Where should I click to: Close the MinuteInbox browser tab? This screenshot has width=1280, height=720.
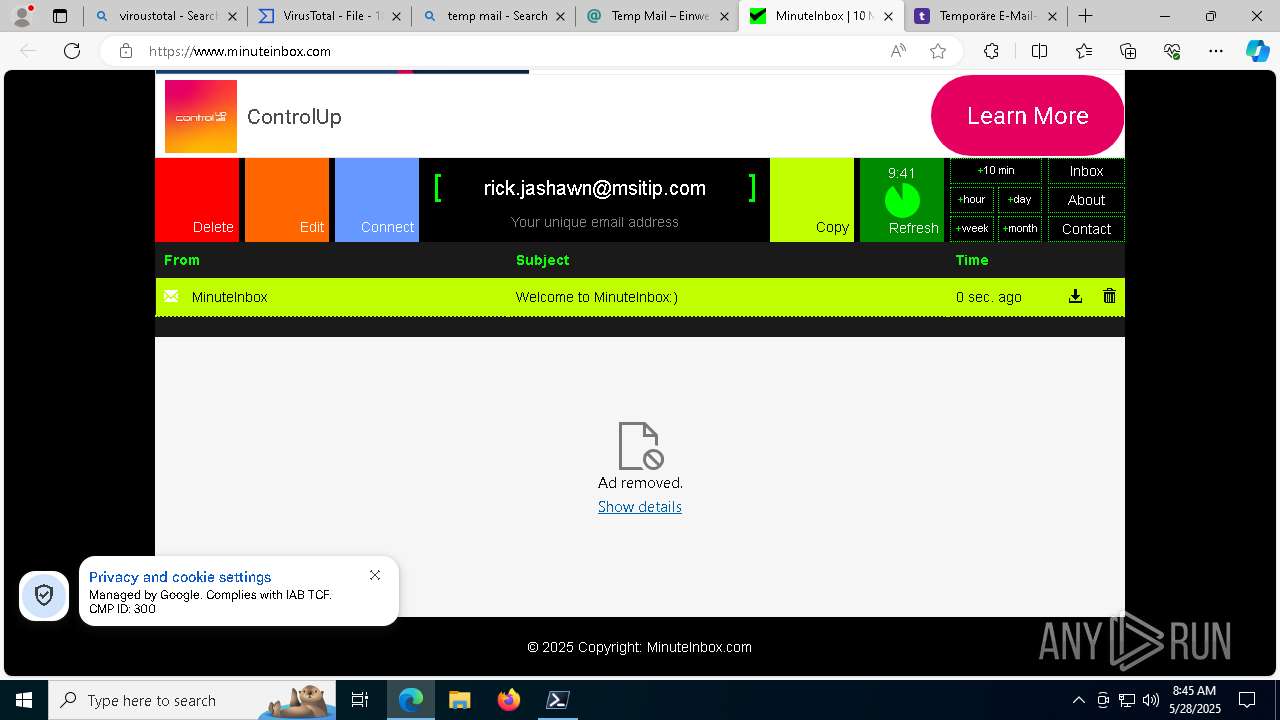coord(888,16)
